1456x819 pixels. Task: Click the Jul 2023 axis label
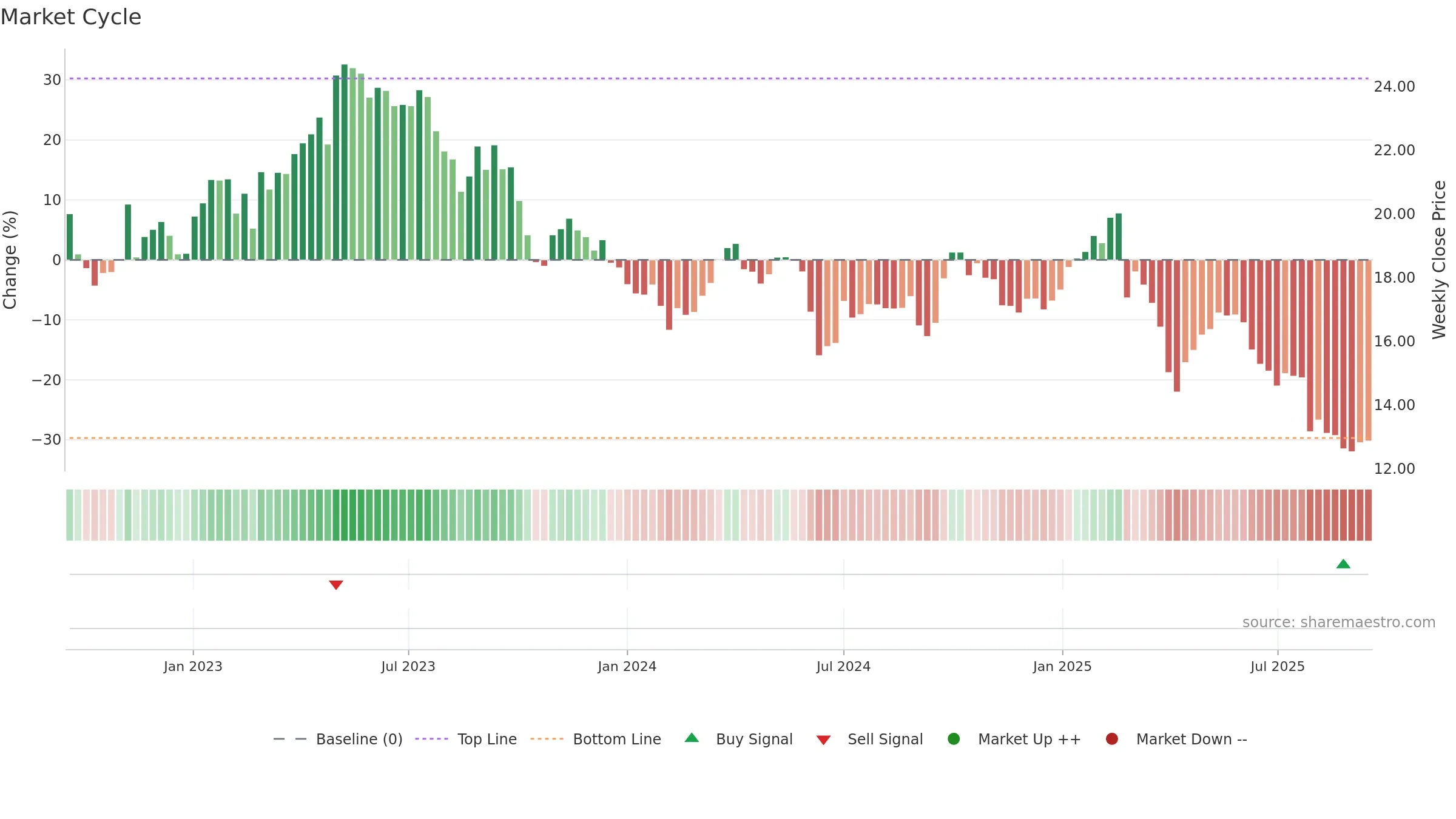coord(408,666)
